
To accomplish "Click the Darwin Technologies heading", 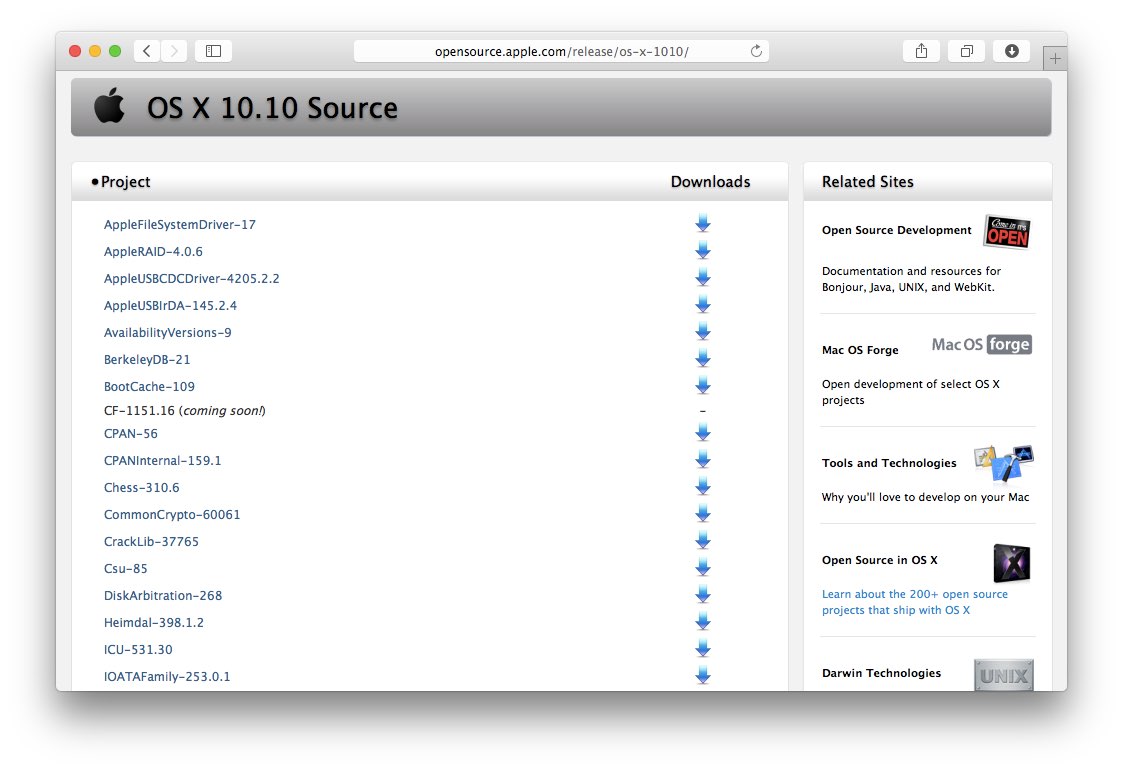I will tap(882, 673).
